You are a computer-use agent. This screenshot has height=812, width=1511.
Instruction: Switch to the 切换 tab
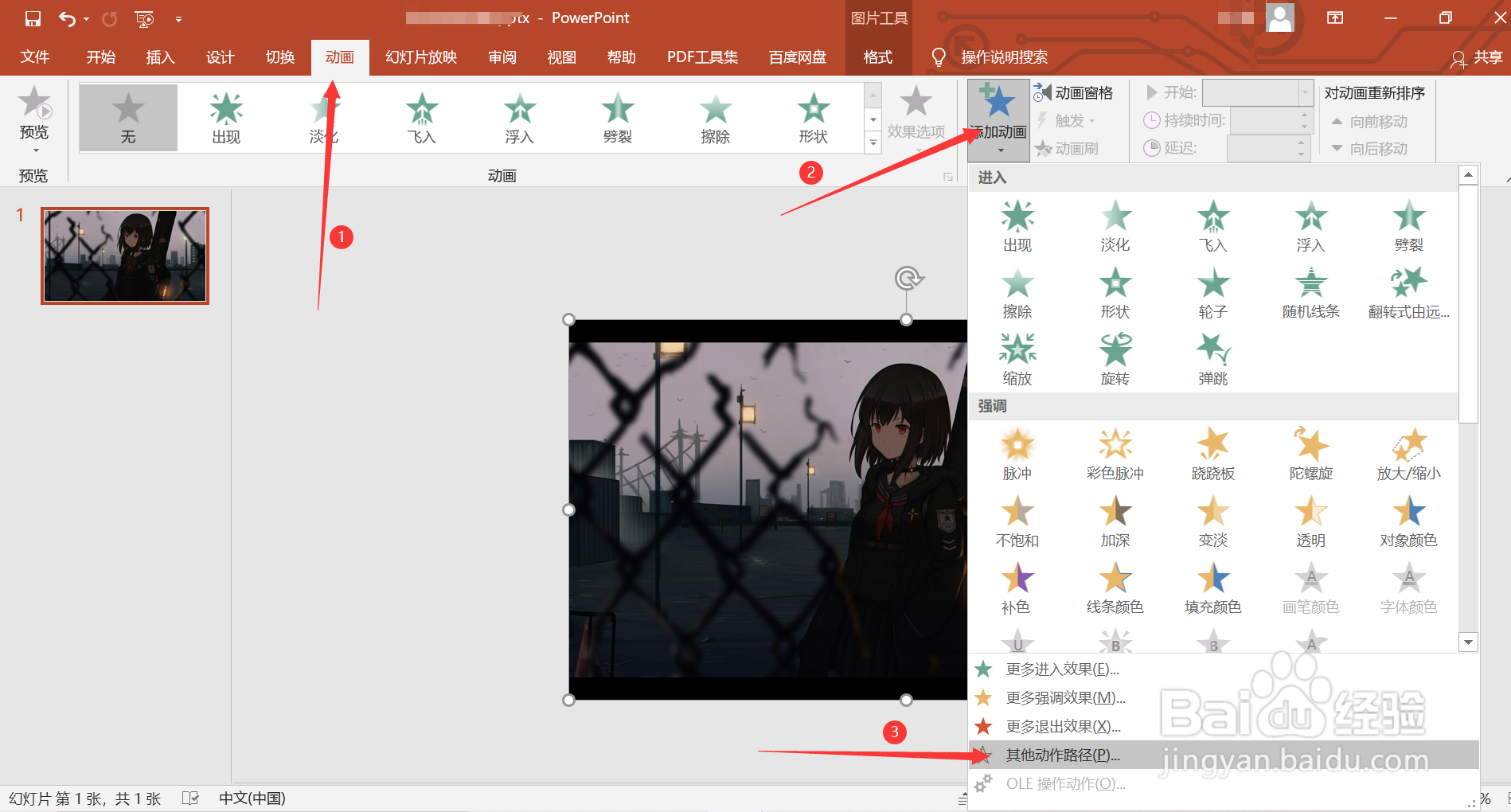(x=279, y=57)
